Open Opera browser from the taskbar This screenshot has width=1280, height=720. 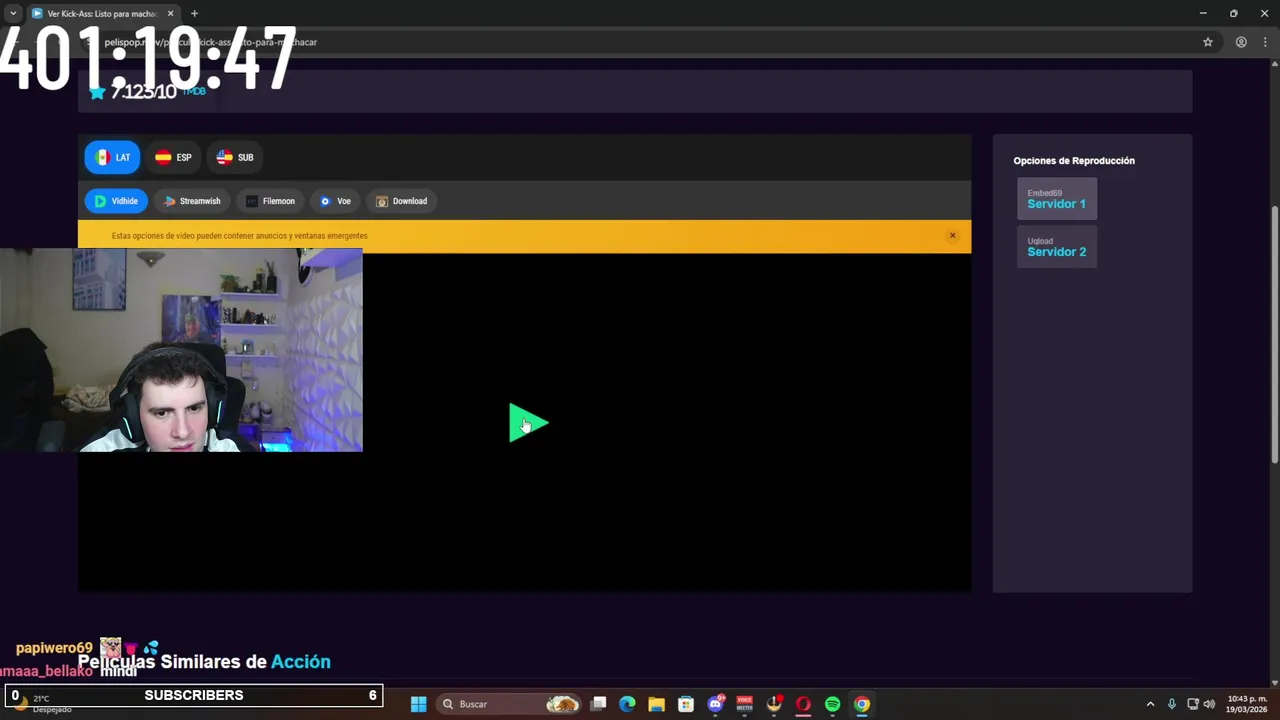803,704
